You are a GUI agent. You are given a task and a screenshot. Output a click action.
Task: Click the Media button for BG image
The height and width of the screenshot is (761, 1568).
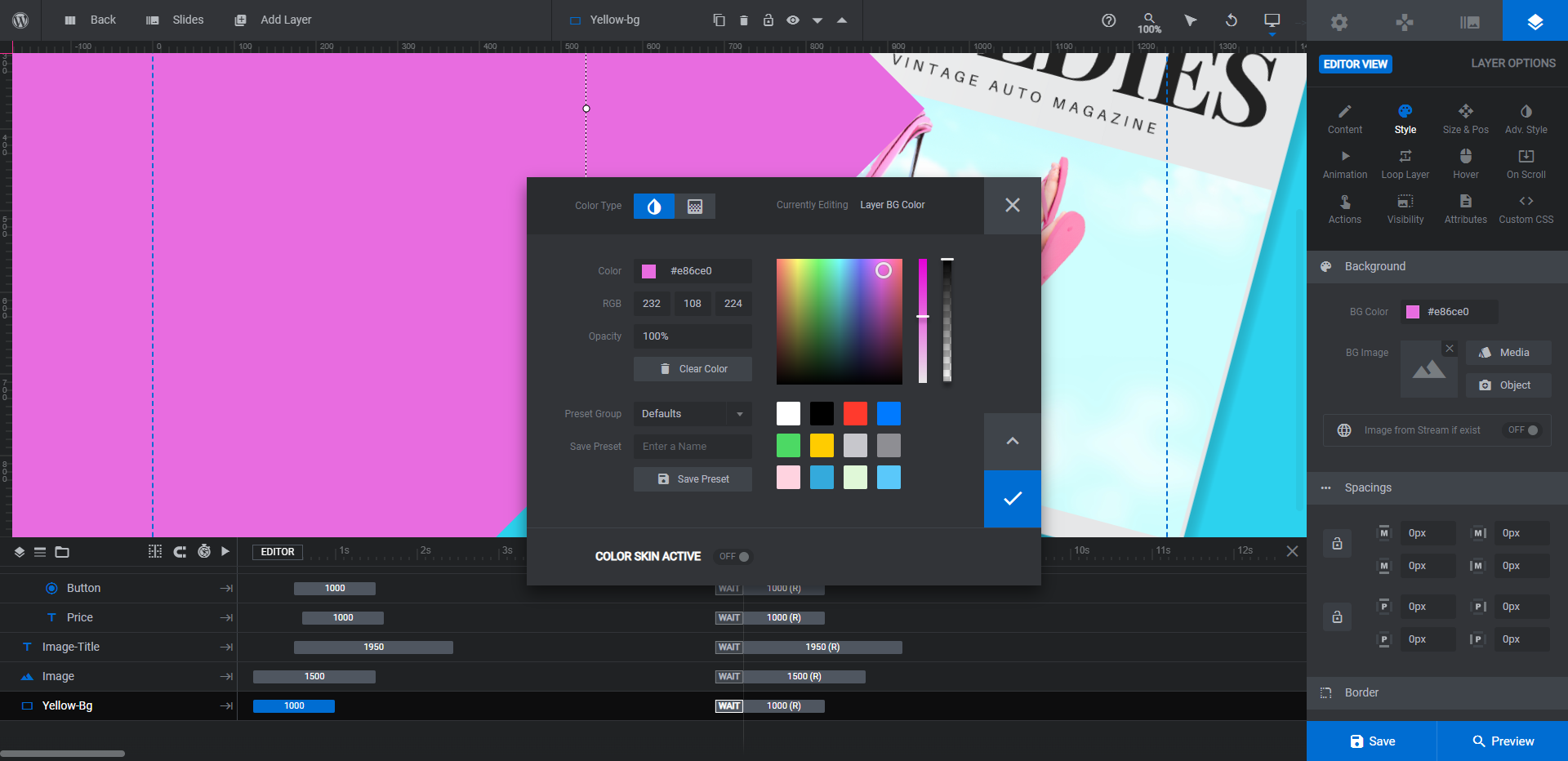1508,353
